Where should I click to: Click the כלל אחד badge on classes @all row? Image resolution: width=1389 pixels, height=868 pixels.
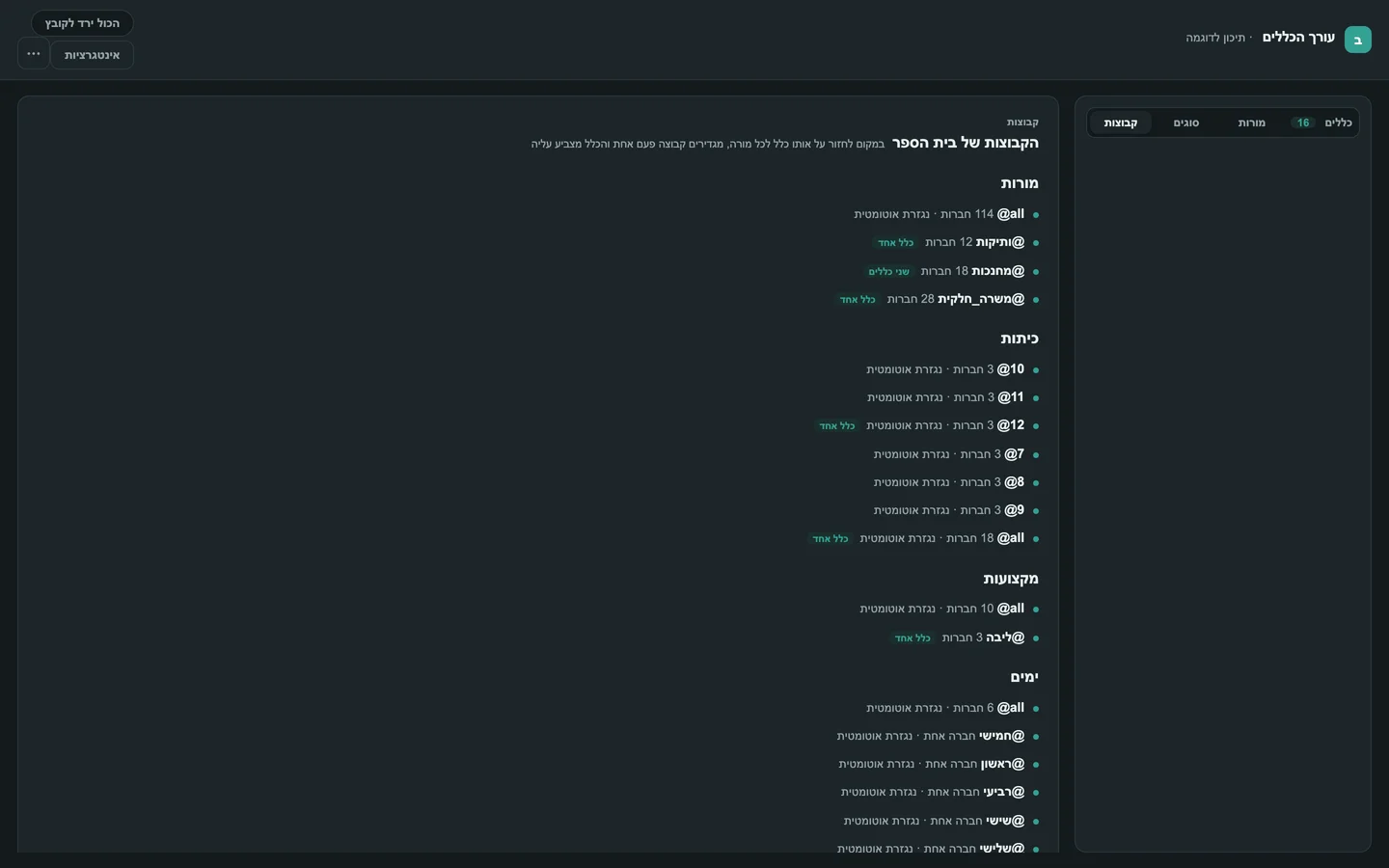pos(831,539)
